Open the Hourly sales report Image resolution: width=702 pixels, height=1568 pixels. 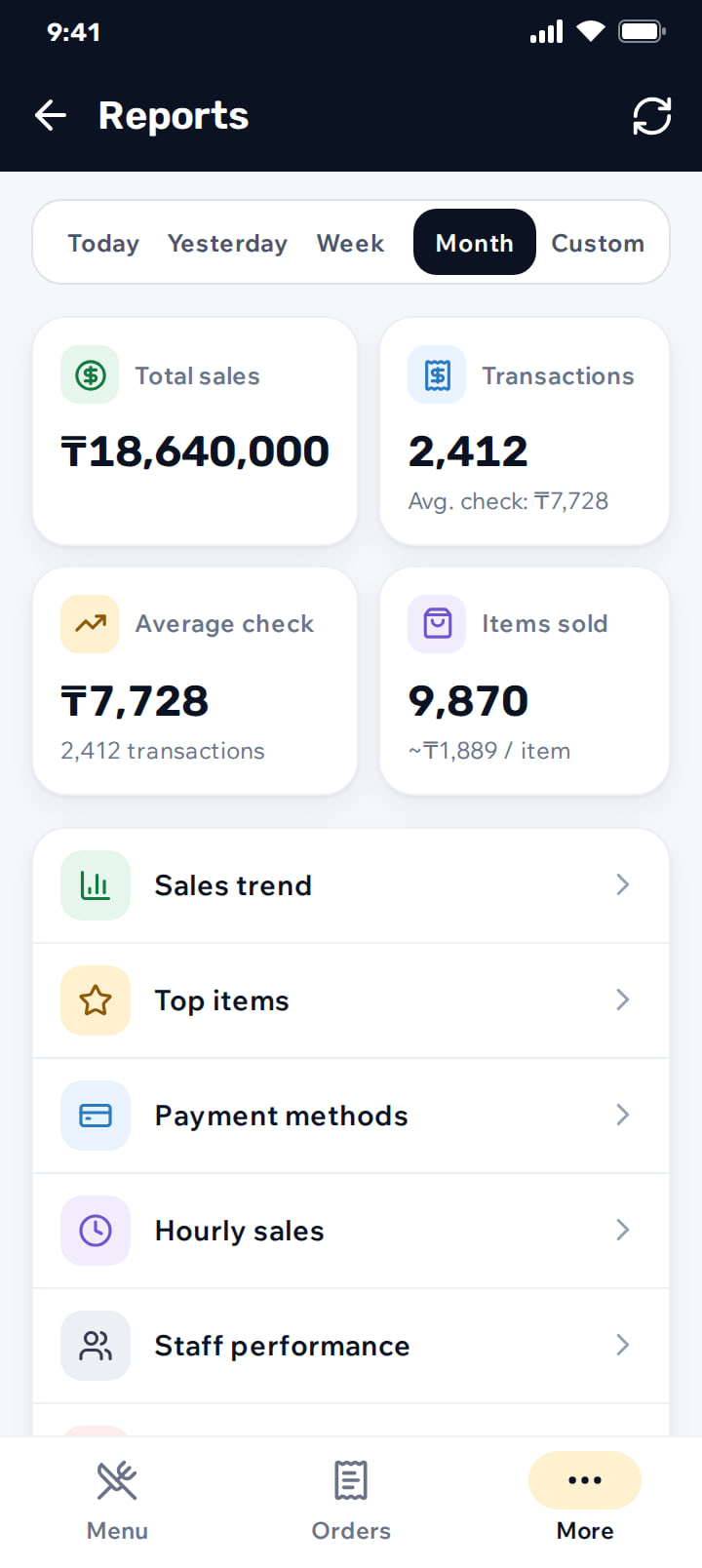(x=351, y=1231)
